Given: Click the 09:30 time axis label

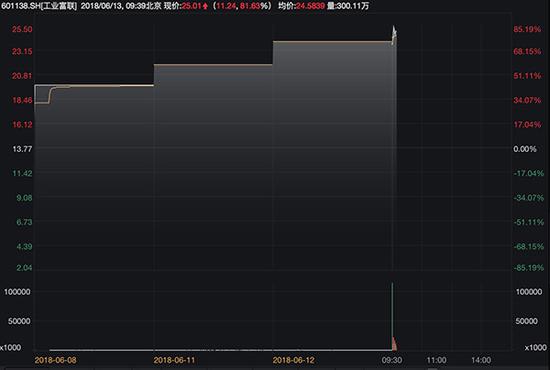Looking at the screenshot, I should [x=392, y=360].
